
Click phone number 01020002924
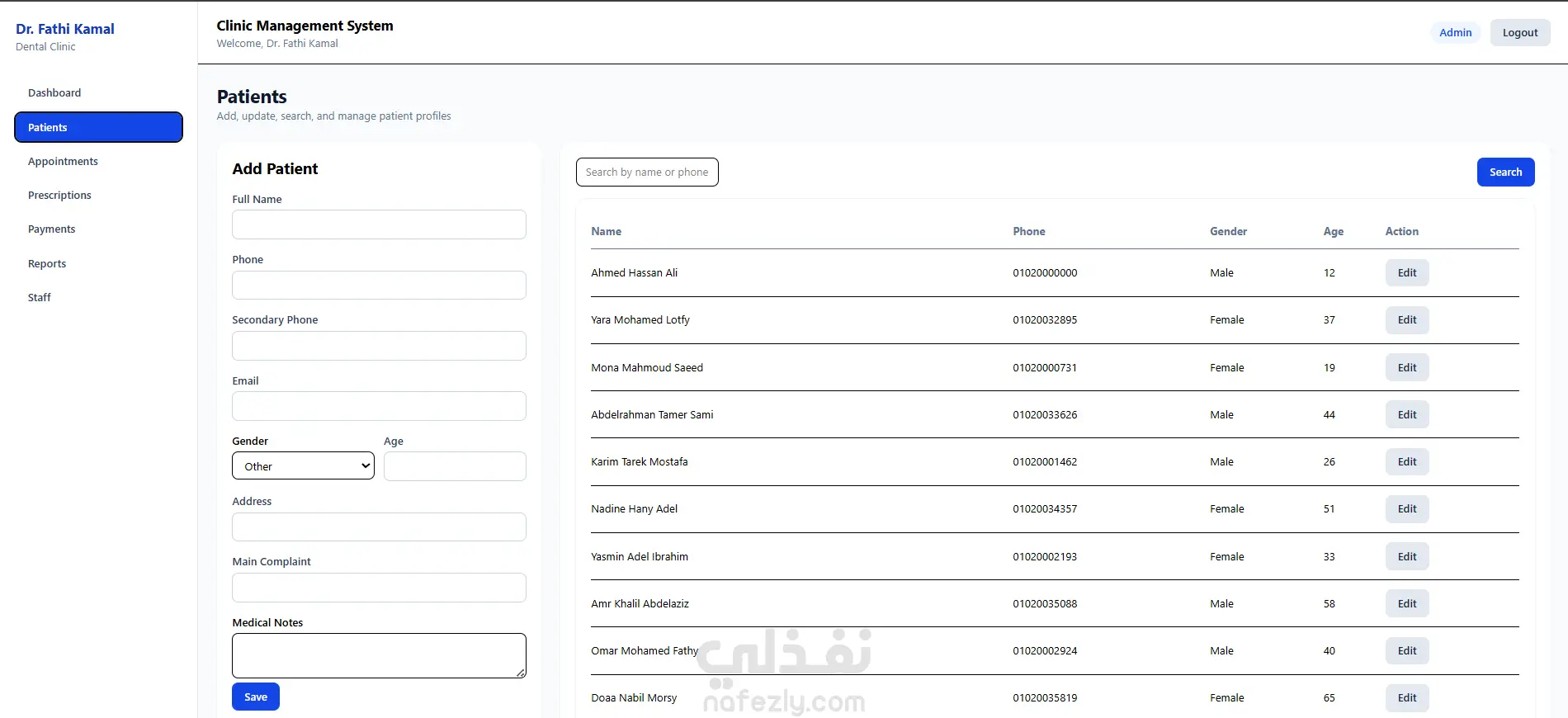coord(1045,651)
